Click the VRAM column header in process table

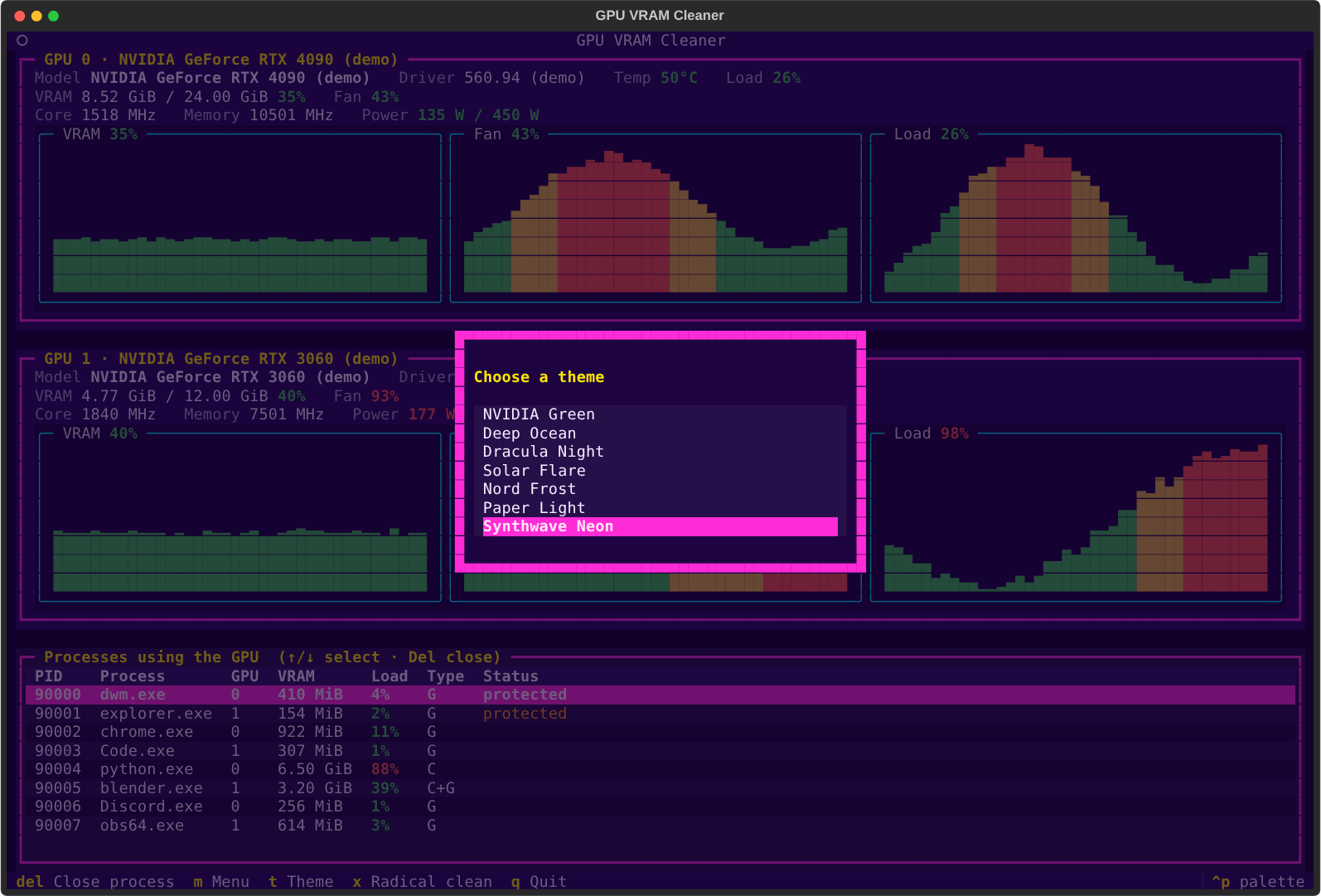[296, 676]
